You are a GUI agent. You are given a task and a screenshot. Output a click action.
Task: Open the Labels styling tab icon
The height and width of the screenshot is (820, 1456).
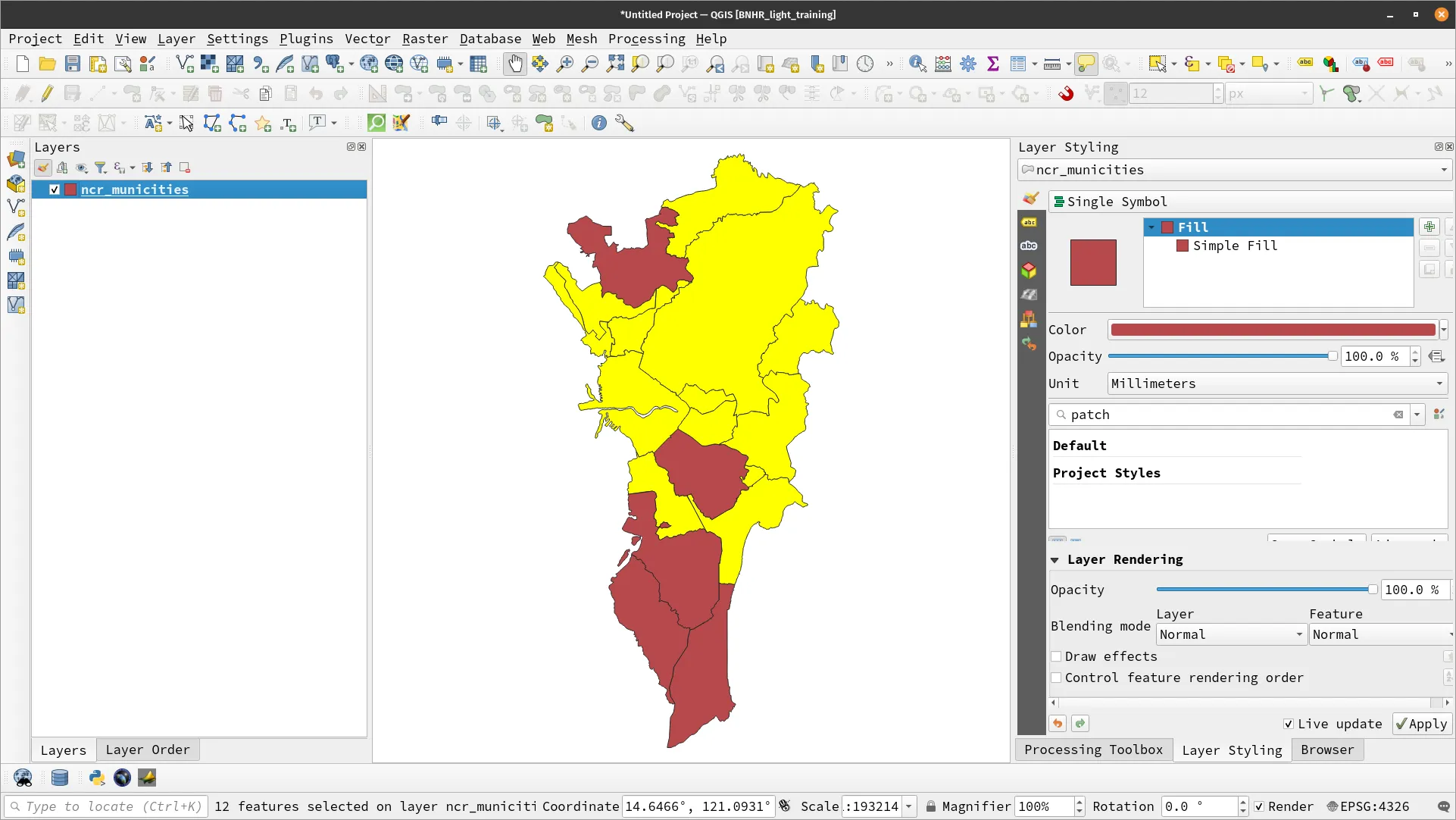[x=1029, y=223]
